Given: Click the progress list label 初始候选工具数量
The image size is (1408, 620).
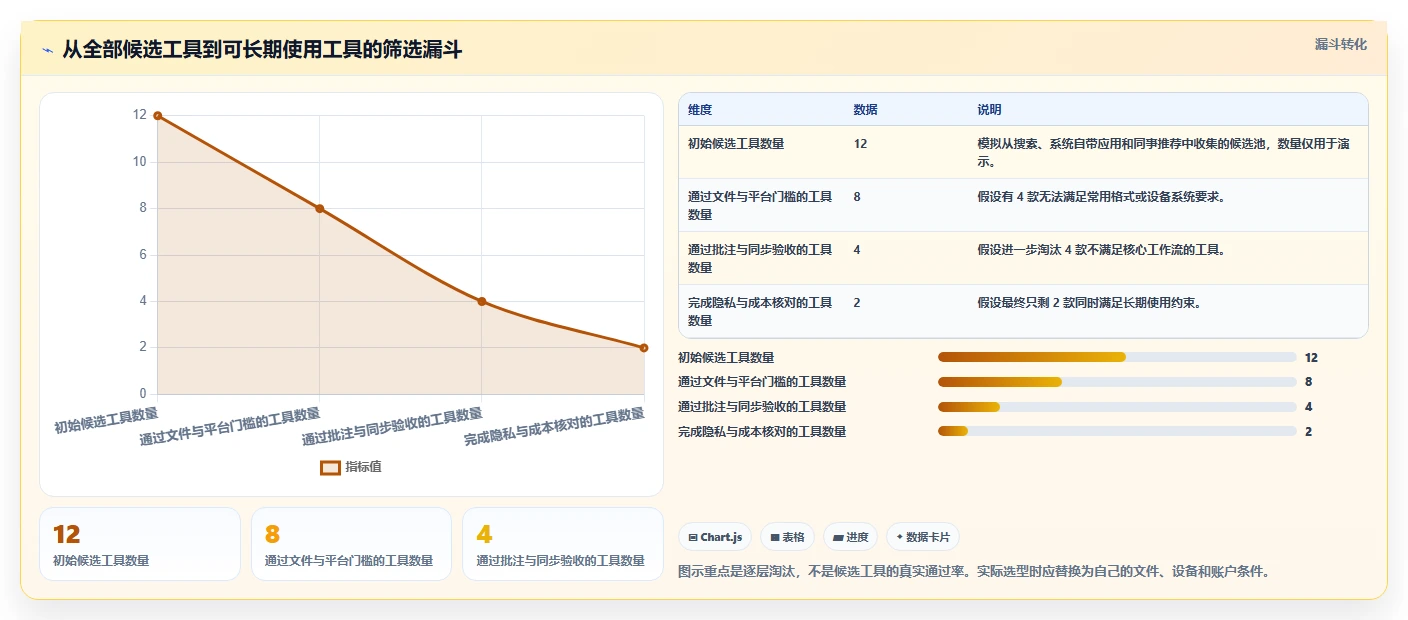Looking at the screenshot, I should (726, 357).
